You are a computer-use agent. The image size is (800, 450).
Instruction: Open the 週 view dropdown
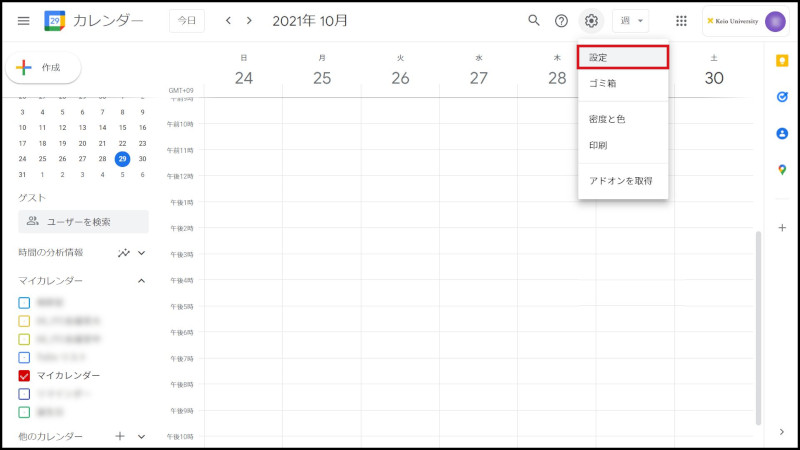[x=630, y=20]
